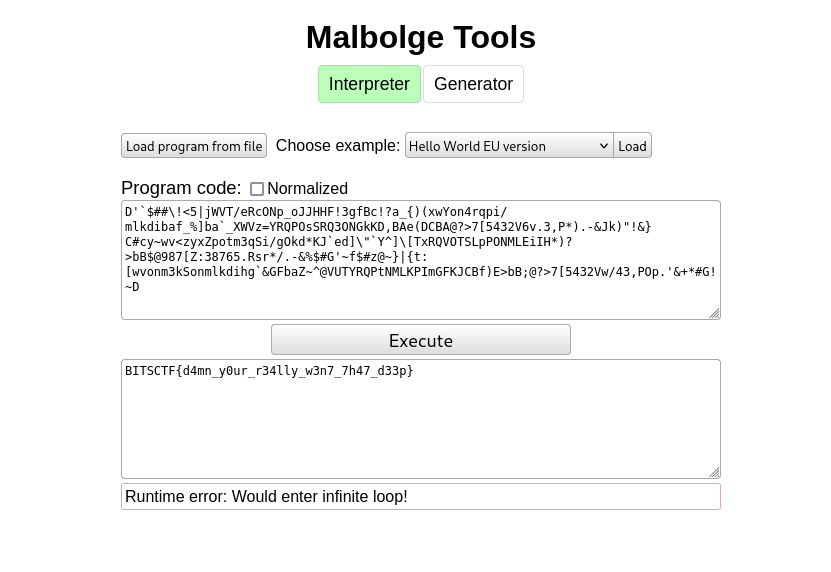The height and width of the screenshot is (572, 831).
Task: Open the Generator tab
Action: point(473,84)
